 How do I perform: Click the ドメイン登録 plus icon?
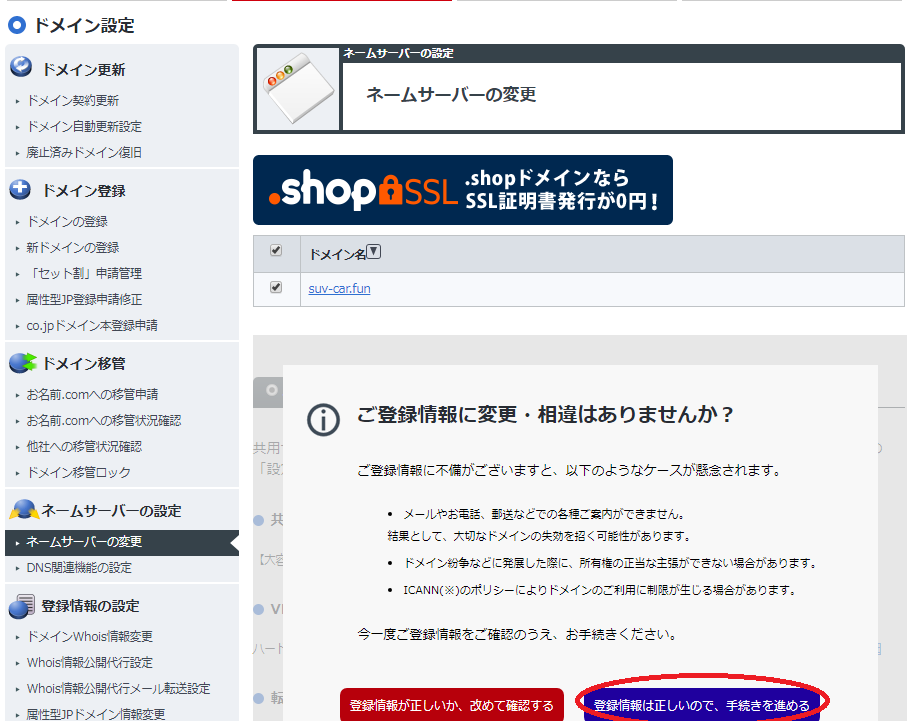coord(22,189)
